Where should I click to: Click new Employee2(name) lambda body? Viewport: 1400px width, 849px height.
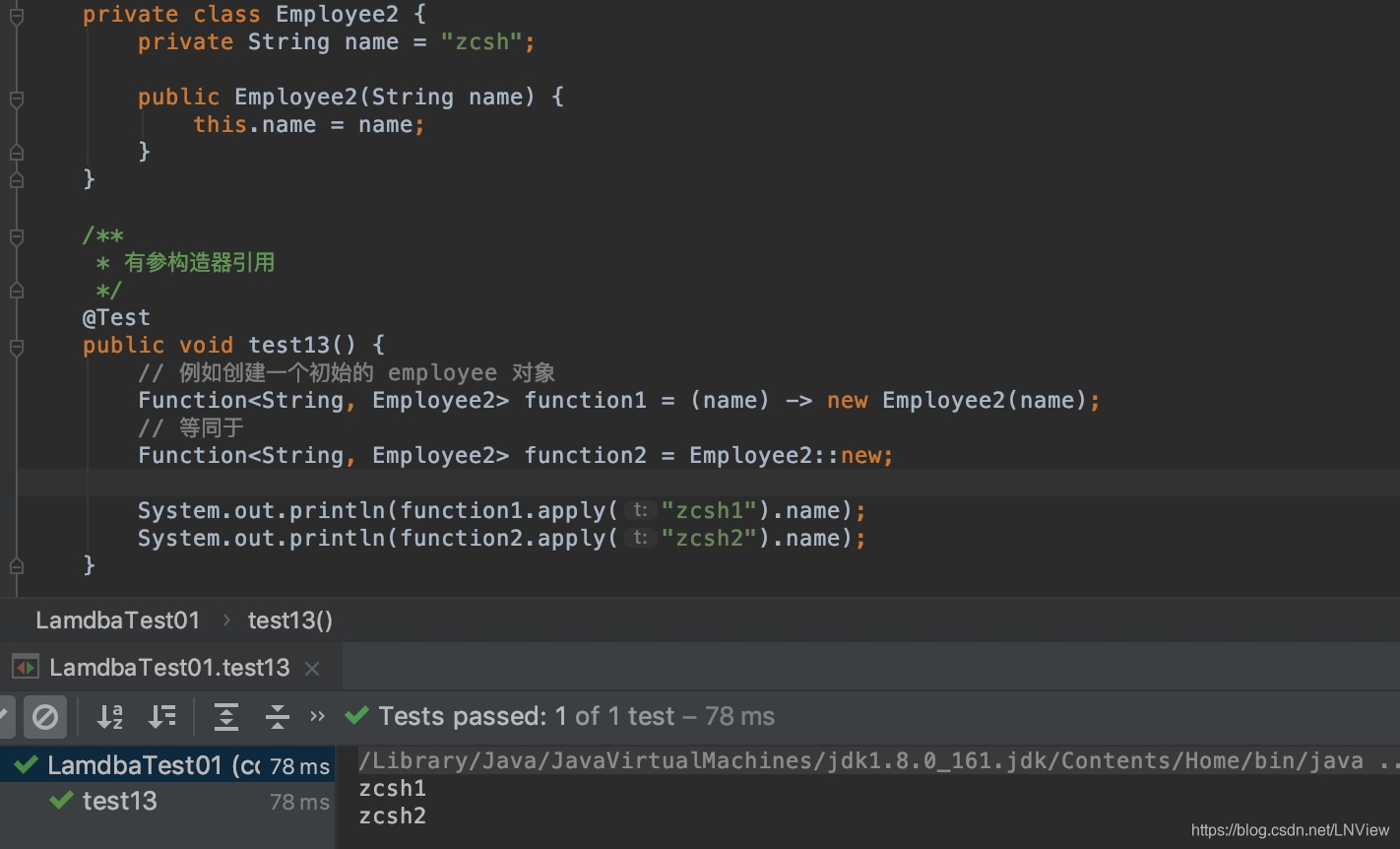click(956, 400)
